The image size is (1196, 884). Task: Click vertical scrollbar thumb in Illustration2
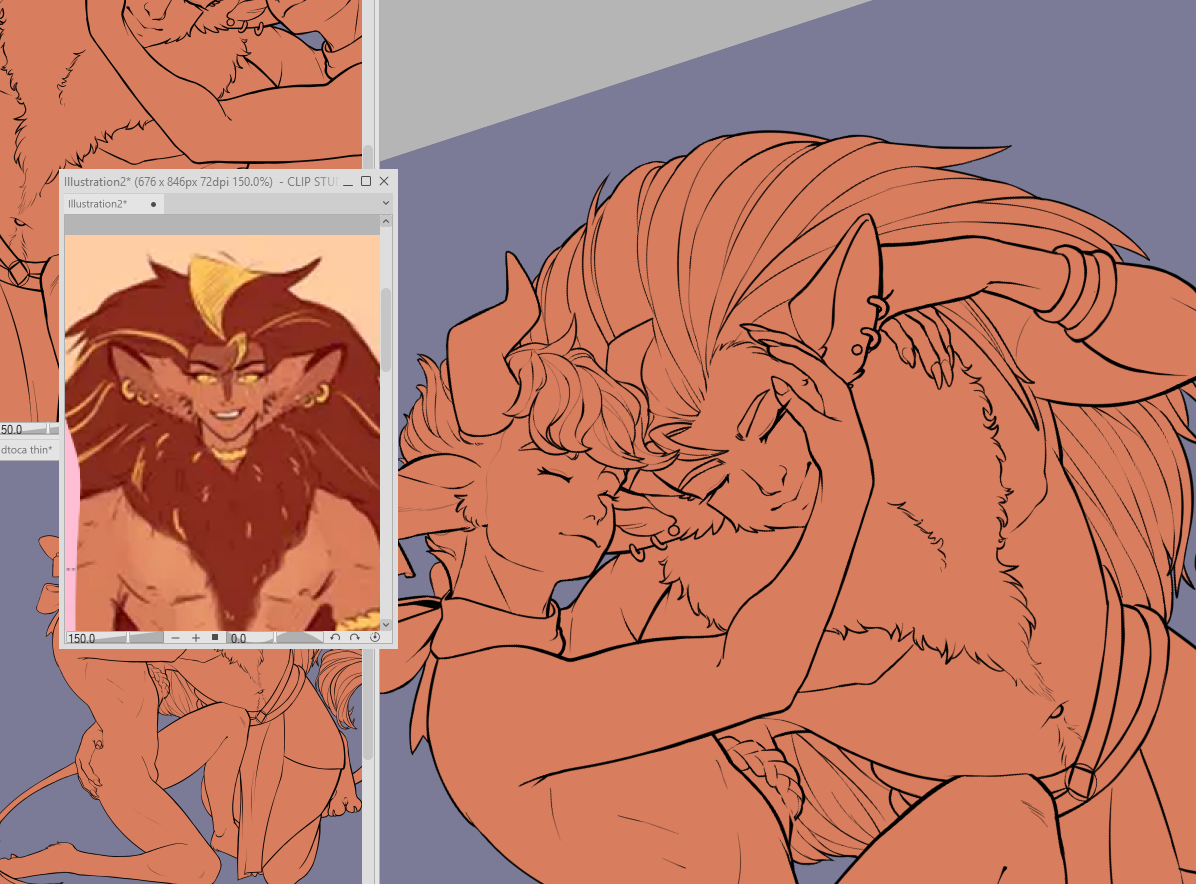[386, 329]
